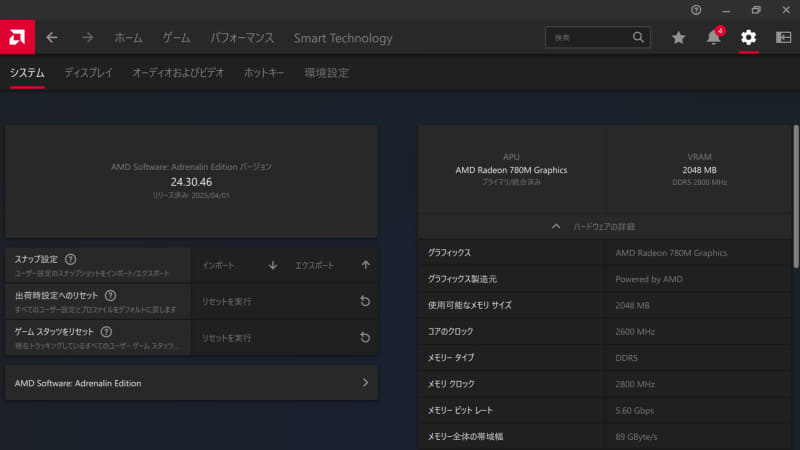Click the version number 24.30.46
This screenshot has width=800, height=450.
[x=191, y=182]
